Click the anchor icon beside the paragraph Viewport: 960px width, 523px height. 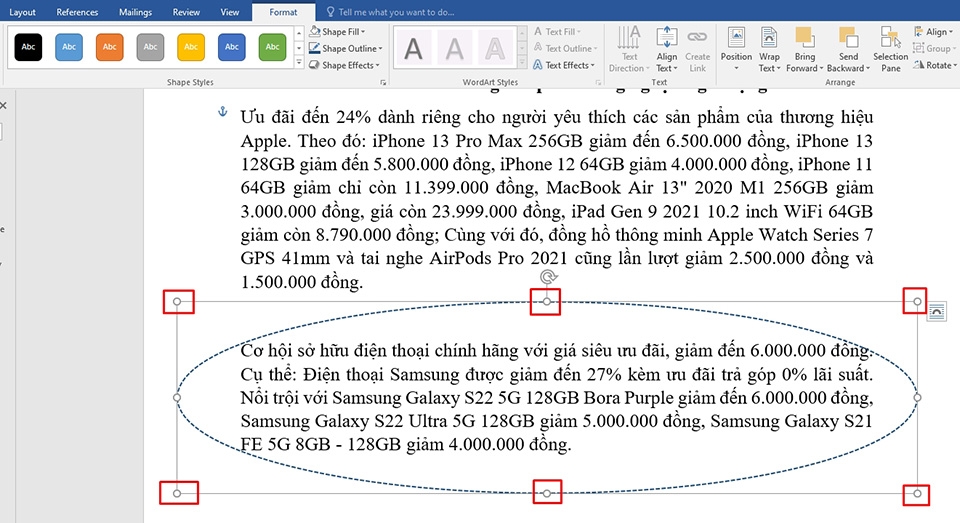pos(223,112)
